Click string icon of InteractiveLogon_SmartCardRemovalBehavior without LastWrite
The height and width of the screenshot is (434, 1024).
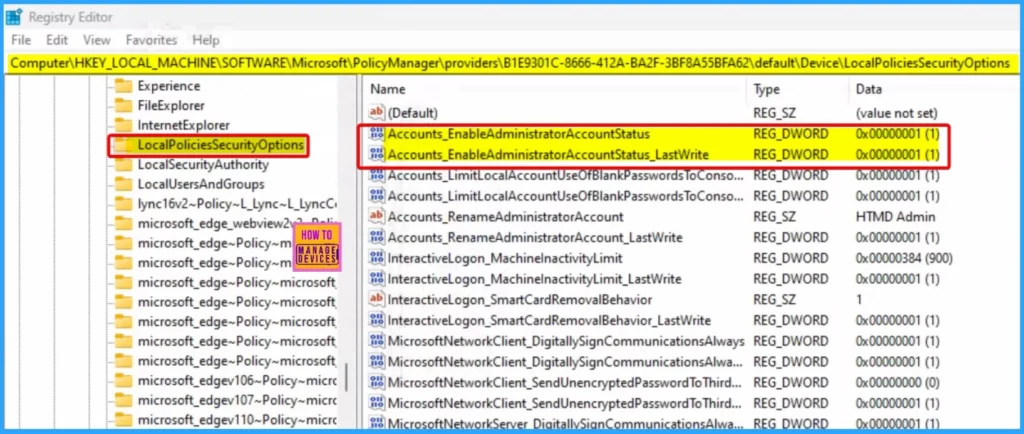pos(377,300)
